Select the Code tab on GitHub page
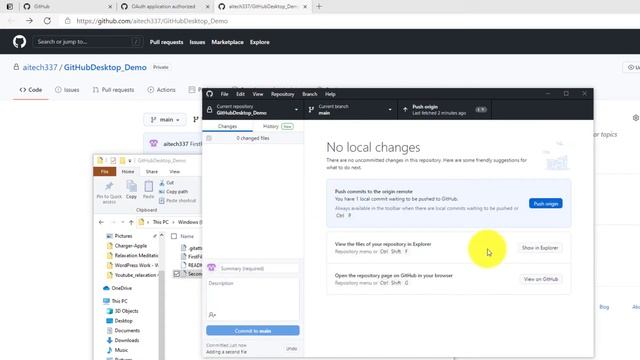The image size is (640, 360). [x=31, y=90]
